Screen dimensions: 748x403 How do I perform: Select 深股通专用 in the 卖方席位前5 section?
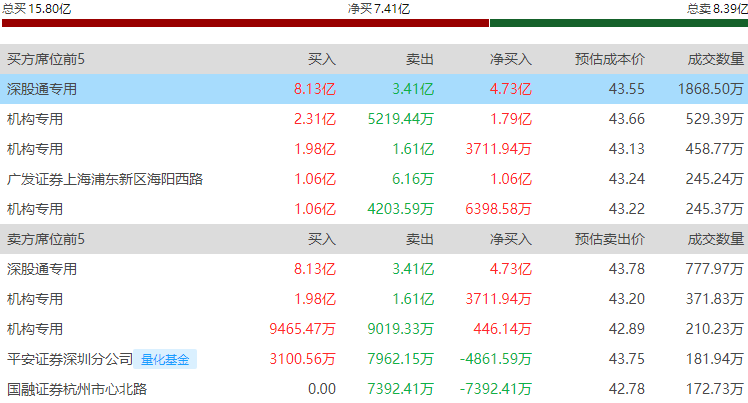click(x=42, y=269)
